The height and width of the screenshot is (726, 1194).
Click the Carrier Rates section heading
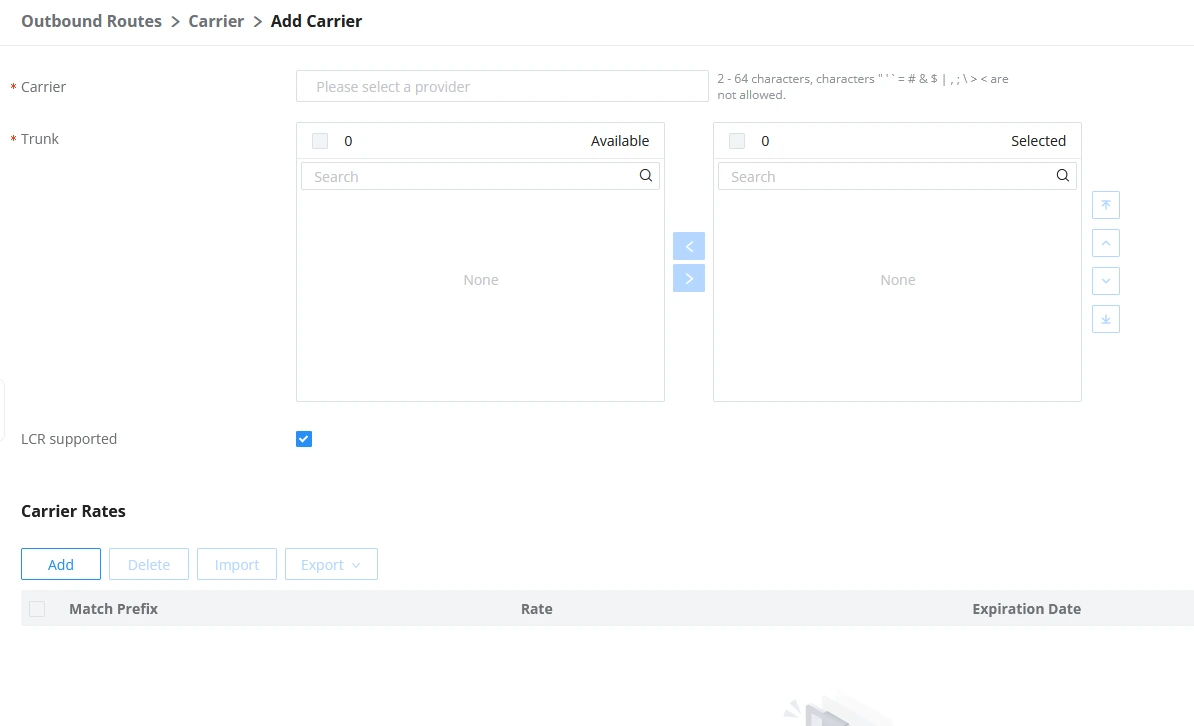click(73, 511)
